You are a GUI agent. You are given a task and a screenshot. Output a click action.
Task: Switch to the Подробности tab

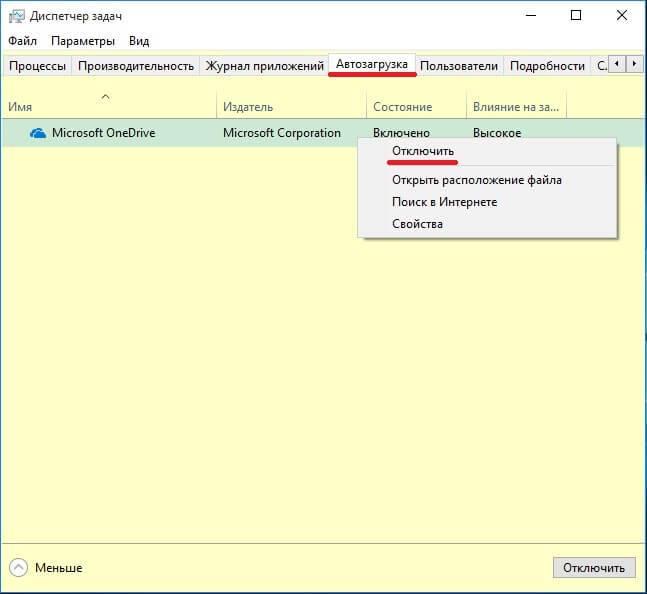547,66
